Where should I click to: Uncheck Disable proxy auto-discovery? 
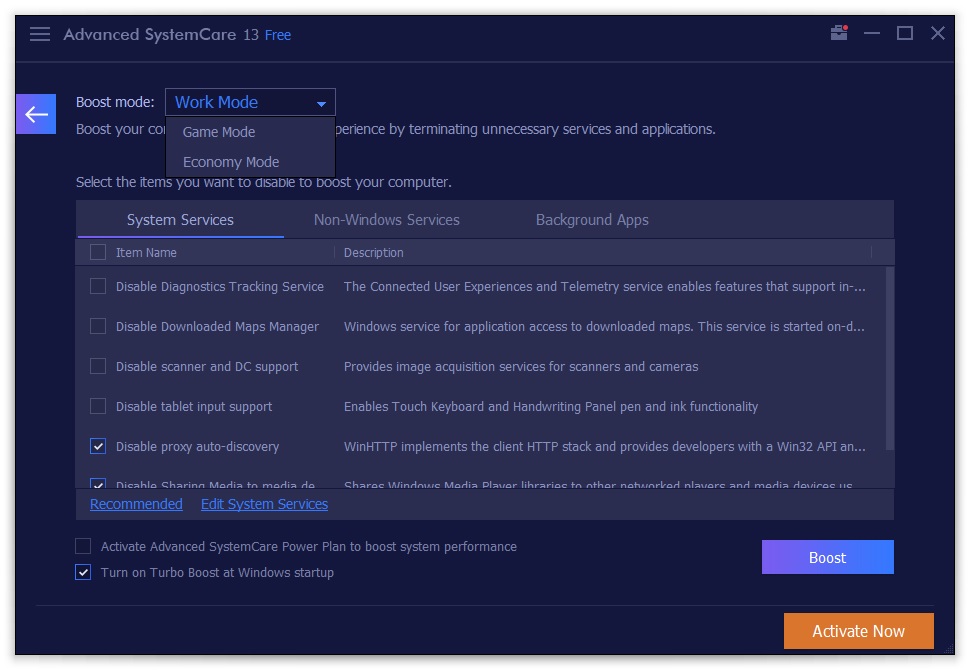(x=98, y=446)
